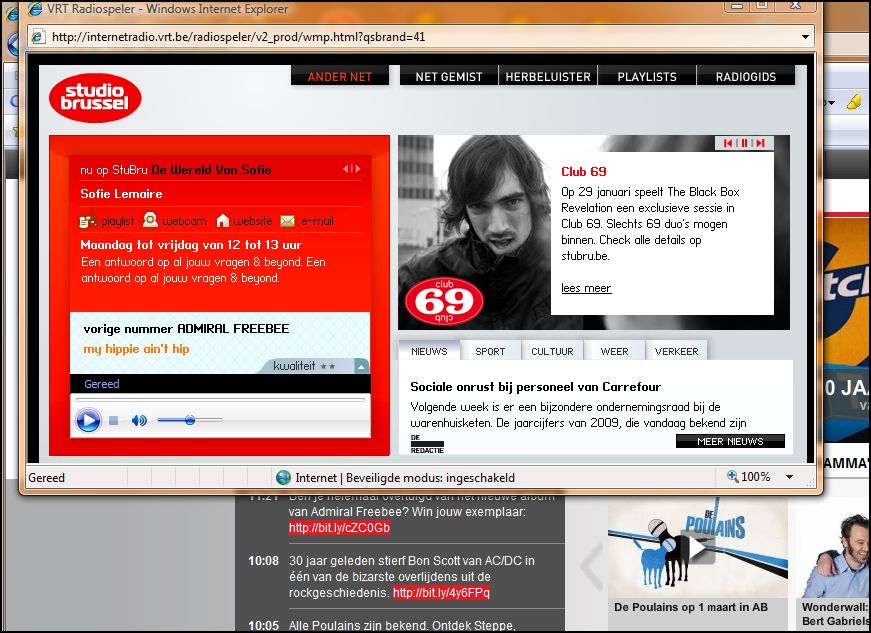Click the Internet zone globe icon

click(283, 478)
